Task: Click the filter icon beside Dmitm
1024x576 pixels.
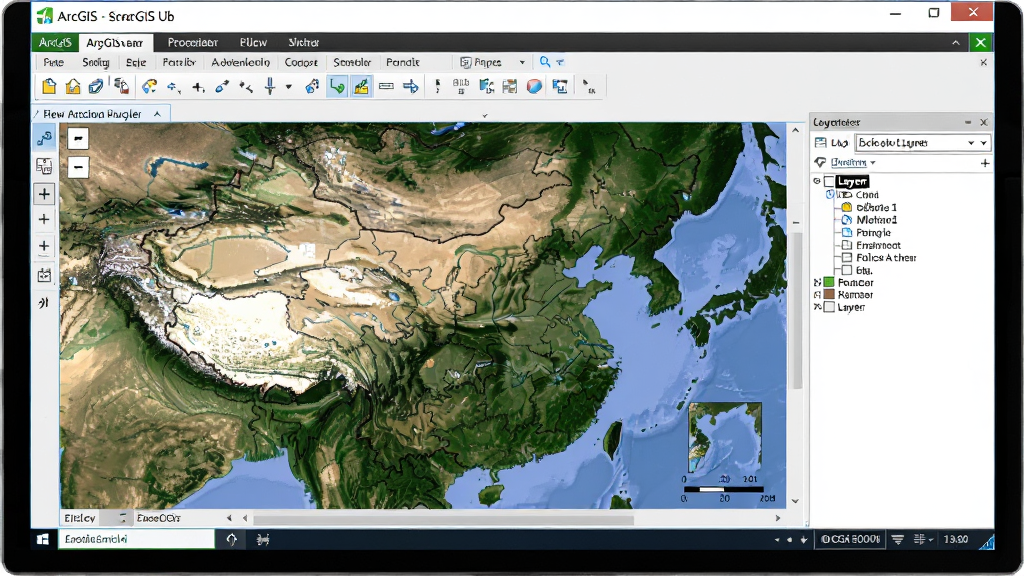Action: 820,162
